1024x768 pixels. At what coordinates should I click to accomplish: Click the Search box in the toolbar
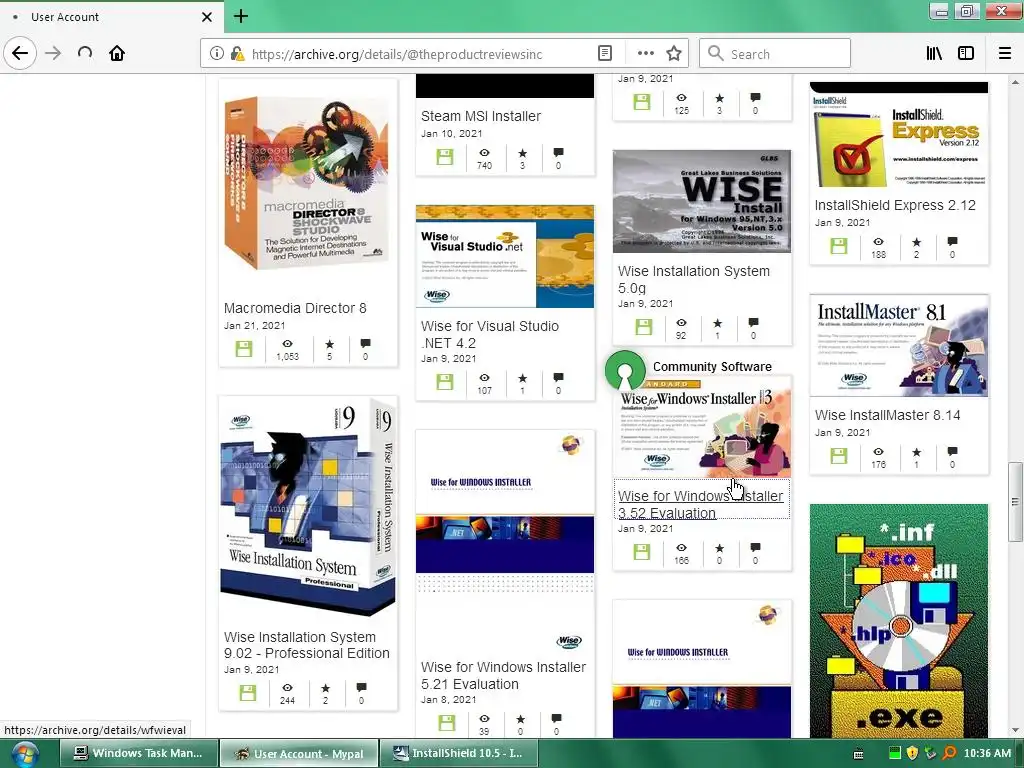click(x=775, y=54)
